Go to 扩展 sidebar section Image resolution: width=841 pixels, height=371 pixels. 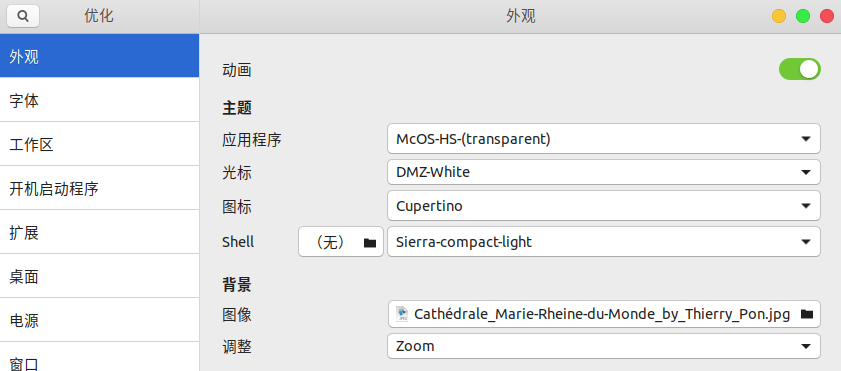99,232
